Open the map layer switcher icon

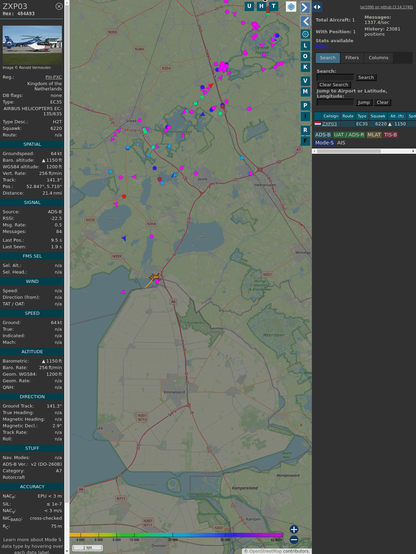pos(291,6)
